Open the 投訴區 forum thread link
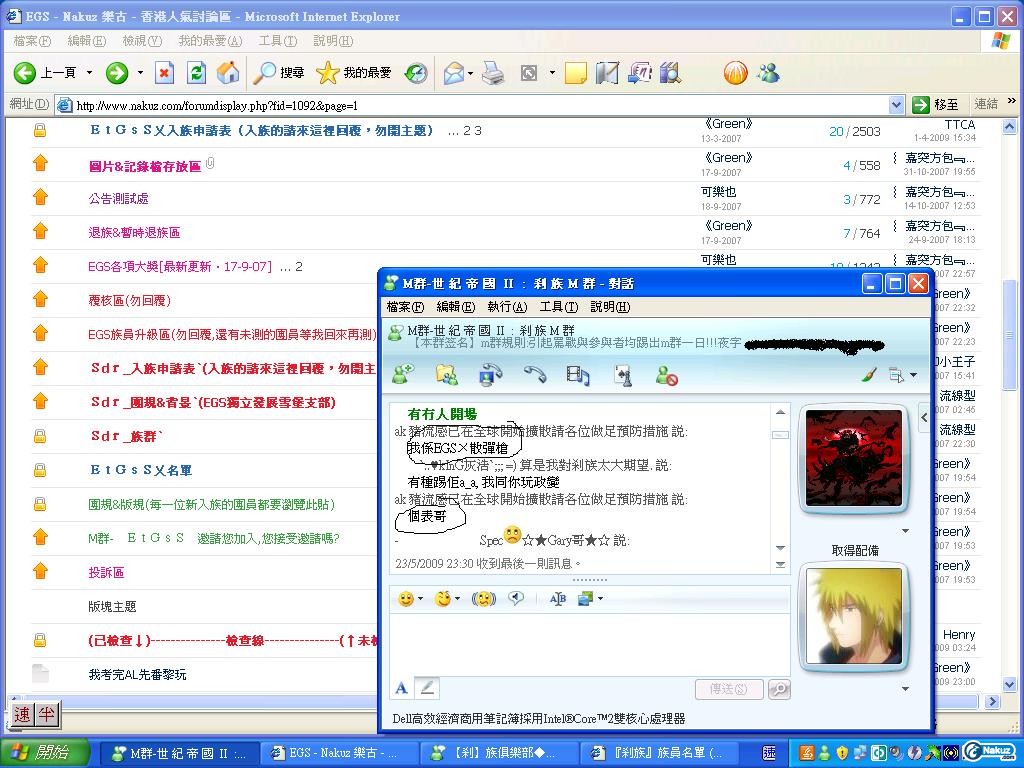 pyautogui.click(x=106, y=573)
